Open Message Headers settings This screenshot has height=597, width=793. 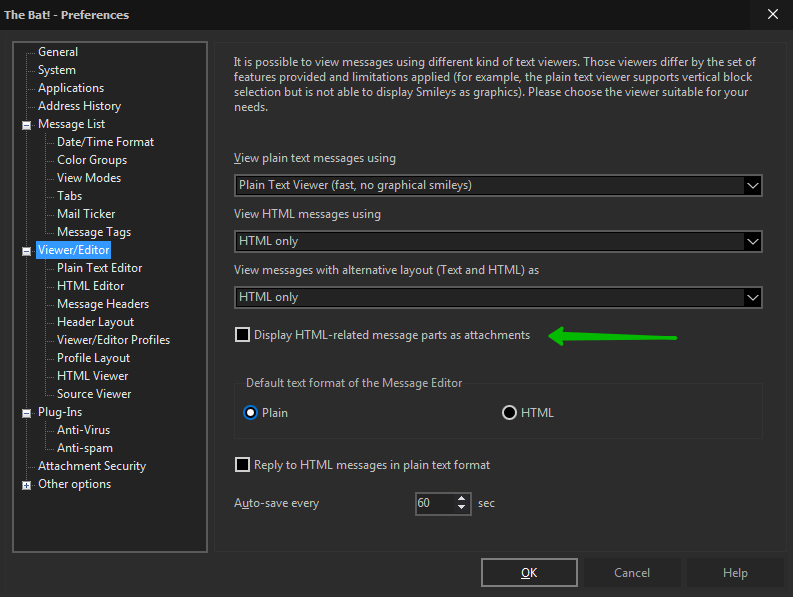(x=103, y=304)
